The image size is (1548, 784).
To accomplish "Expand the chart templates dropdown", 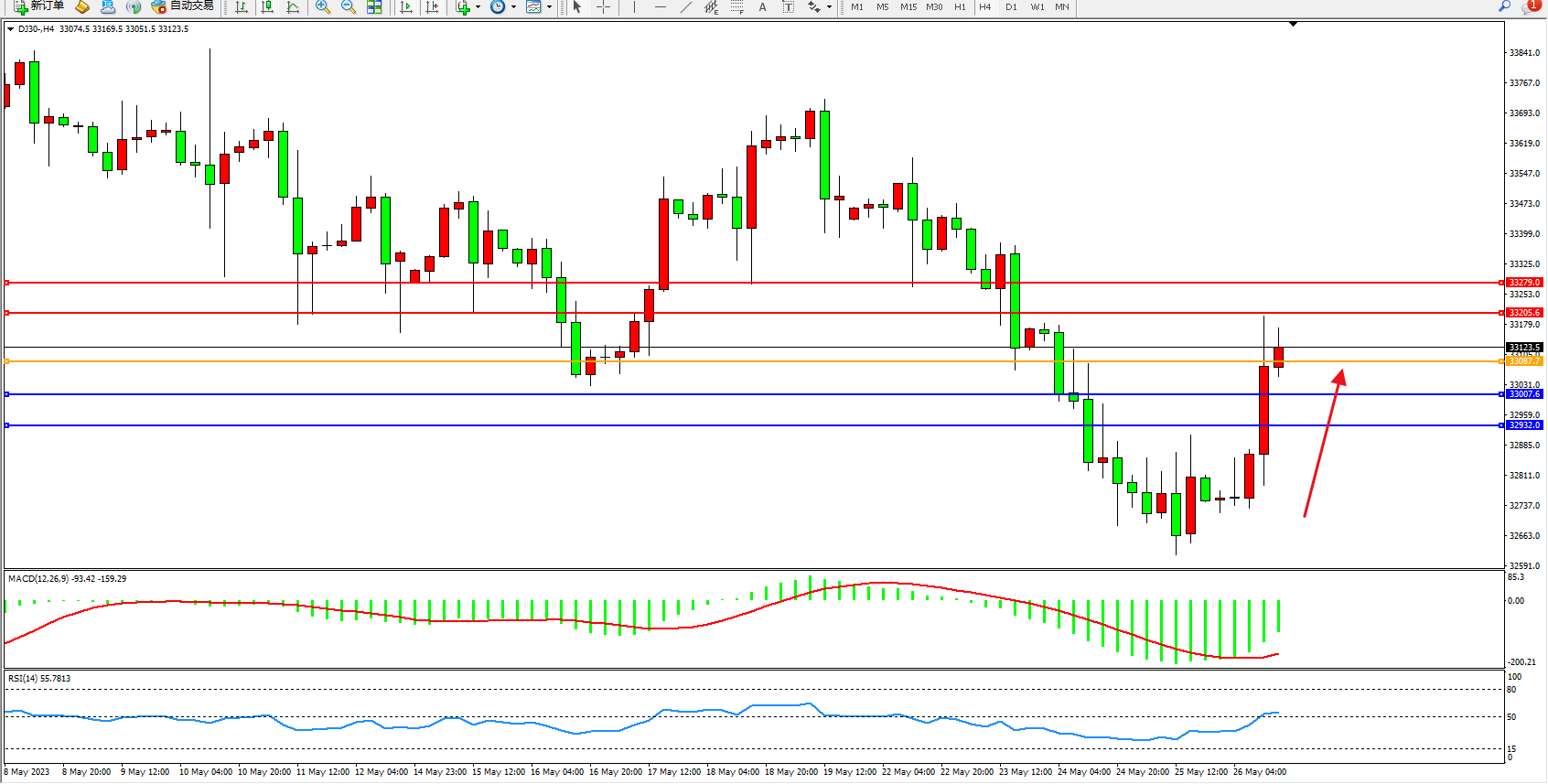I will (549, 7).
